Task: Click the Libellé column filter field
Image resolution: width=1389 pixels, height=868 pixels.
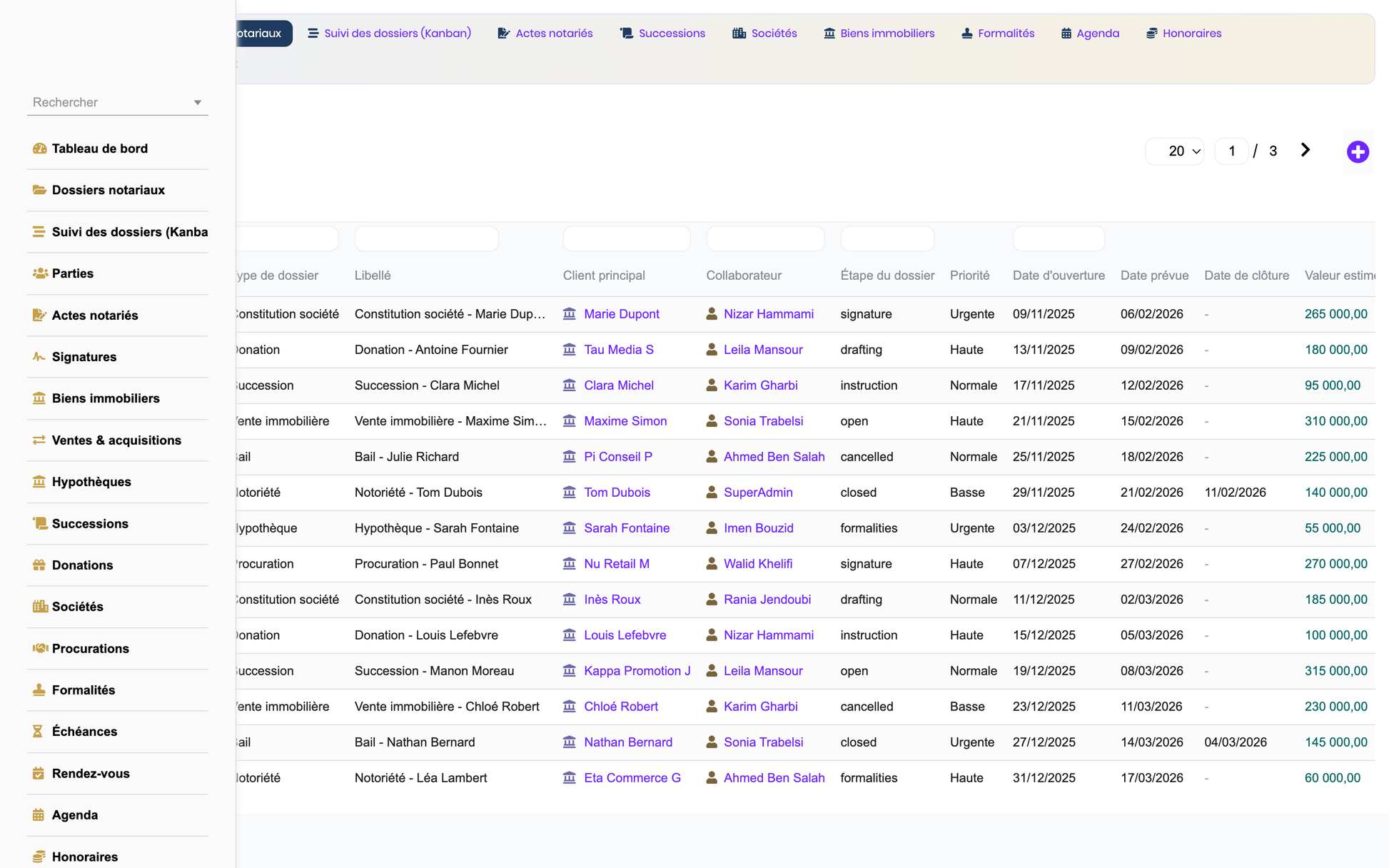Action: pyautogui.click(x=426, y=238)
